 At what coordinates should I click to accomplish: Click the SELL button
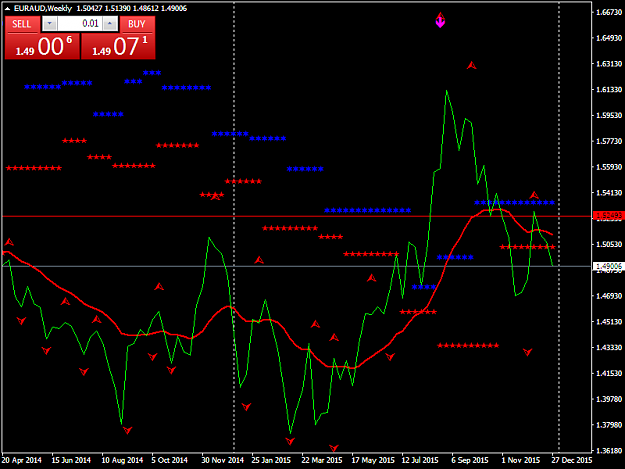click(22, 24)
